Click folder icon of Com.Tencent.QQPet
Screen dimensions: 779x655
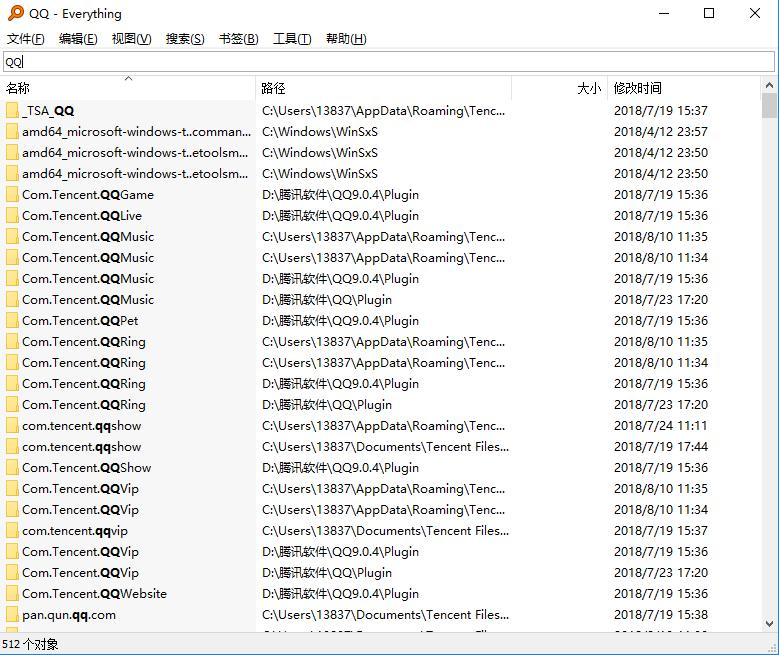[12, 321]
